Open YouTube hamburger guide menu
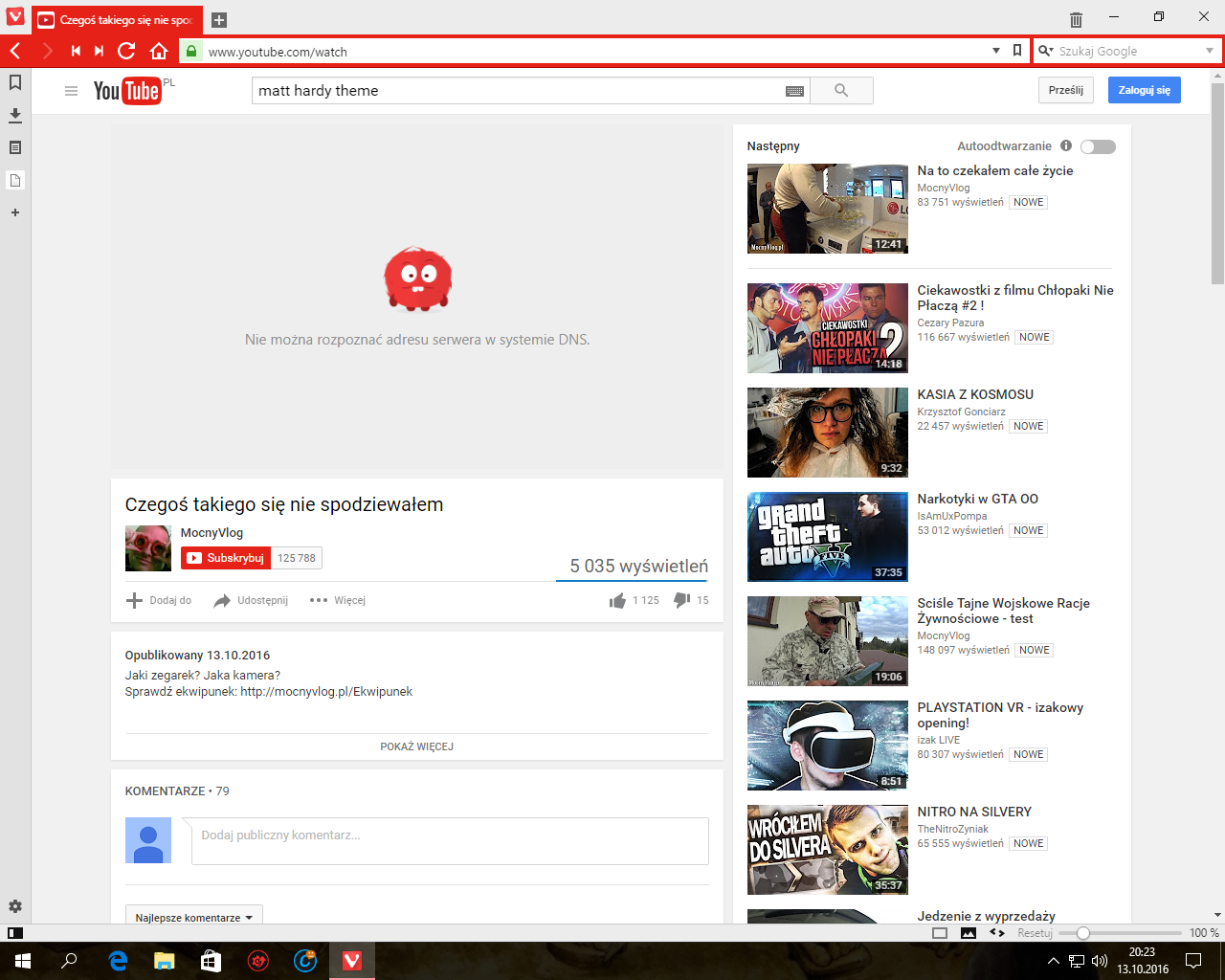This screenshot has height=980, width=1225. tap(71, 91)
